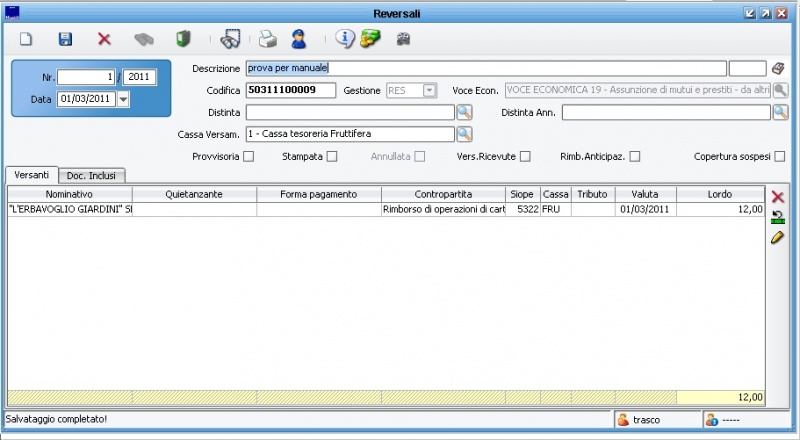Viewport: 800px width, 440px height.
Task: Click the red X beside the table
Action: click(x=777, y=196)
